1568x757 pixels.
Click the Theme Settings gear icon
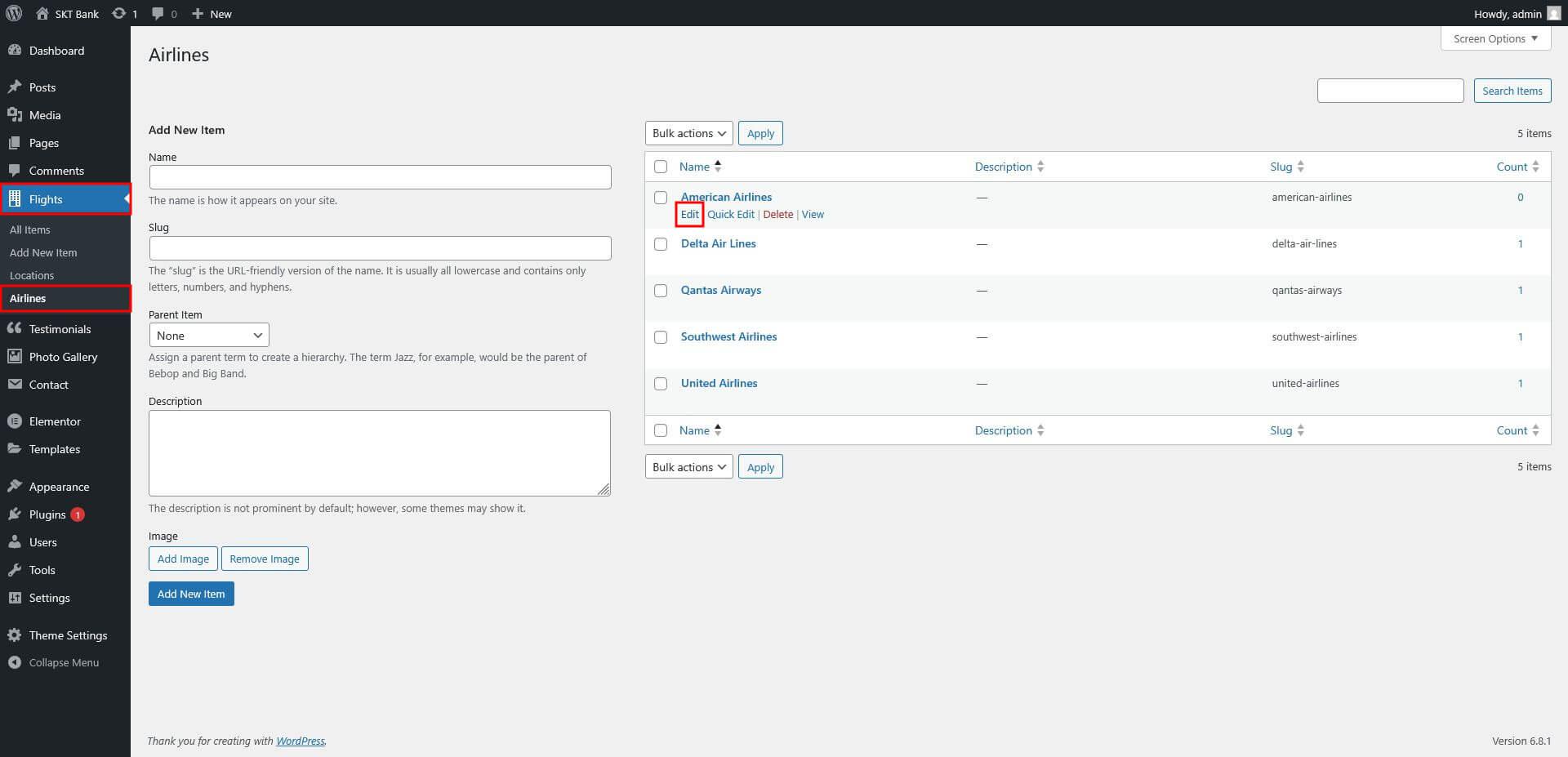pyautogui.click(x=15, y=635)
